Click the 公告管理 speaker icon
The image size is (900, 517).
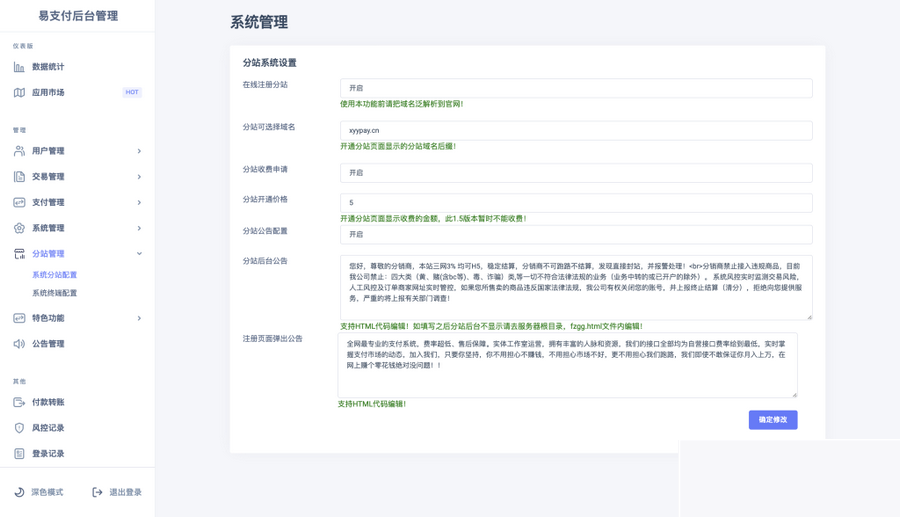(x=19, y=344)
